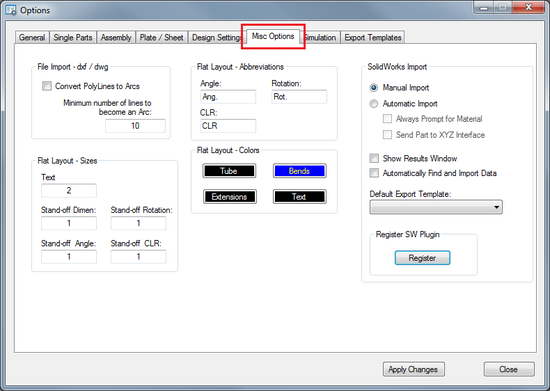This screenshot has height=391, width=550.
Task: Click the Options window title icon
Action: (11, 10)
